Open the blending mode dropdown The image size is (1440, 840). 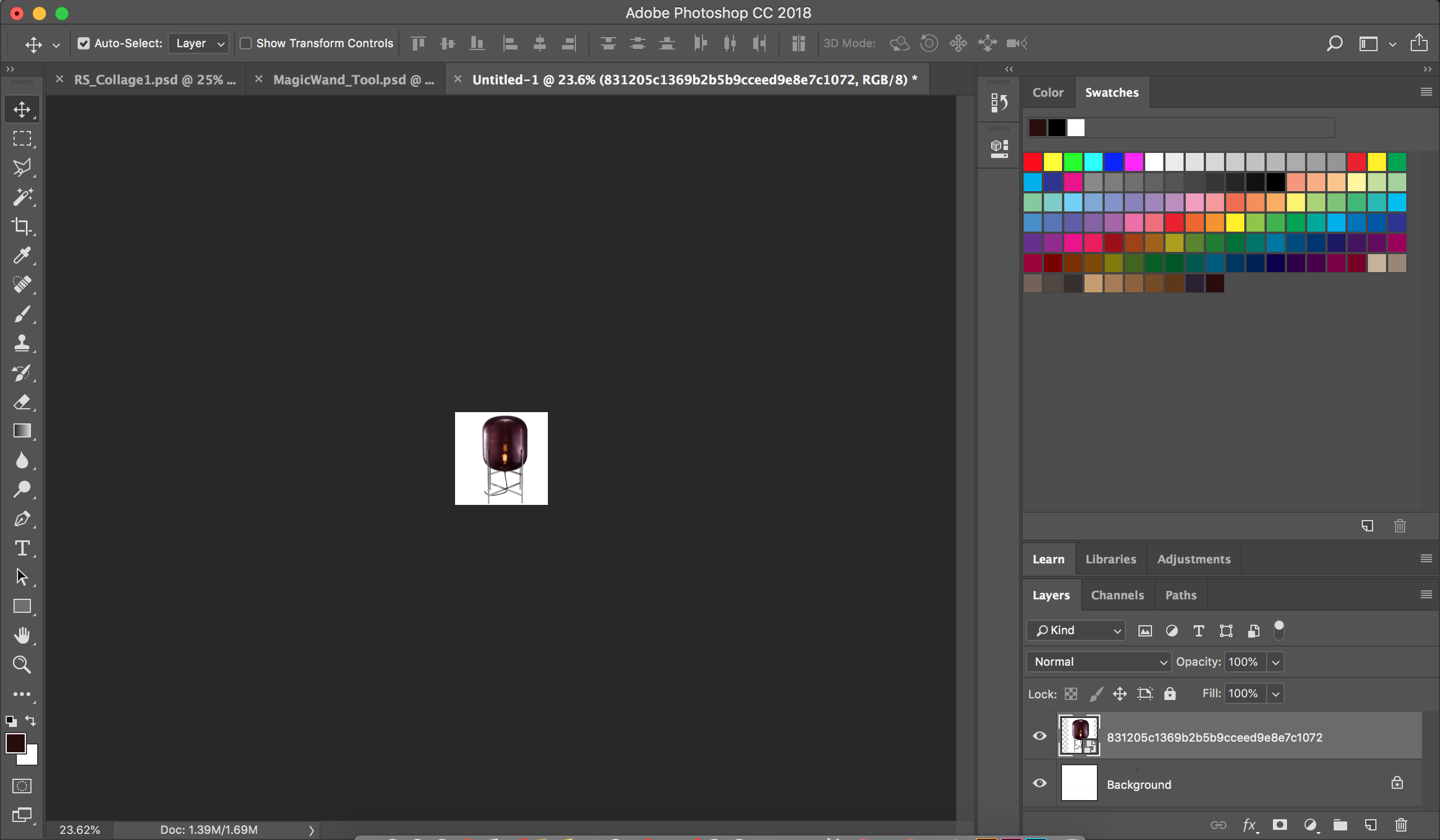click(x=1097, y=661)
